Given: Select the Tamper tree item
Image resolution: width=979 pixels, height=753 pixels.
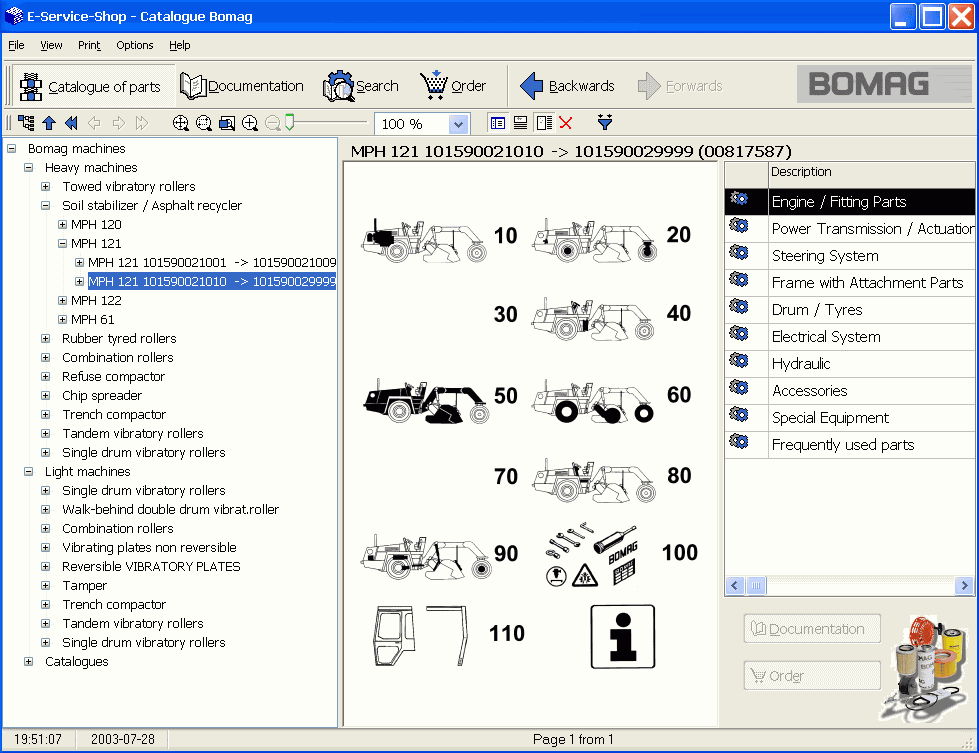Looking at the screenshot, I should tap(84, 586).
